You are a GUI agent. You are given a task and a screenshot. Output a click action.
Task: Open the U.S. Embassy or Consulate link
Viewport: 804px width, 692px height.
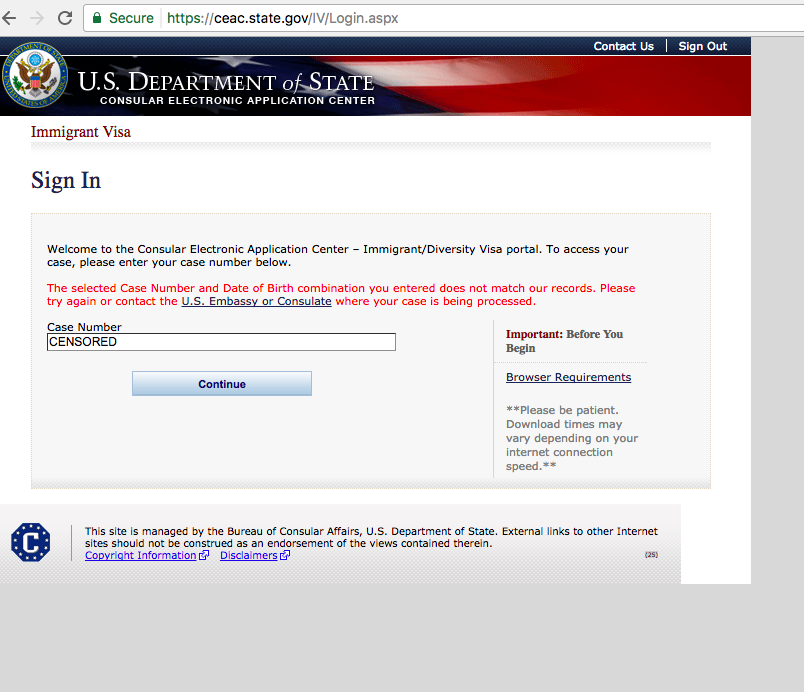[x=256, y=301]
